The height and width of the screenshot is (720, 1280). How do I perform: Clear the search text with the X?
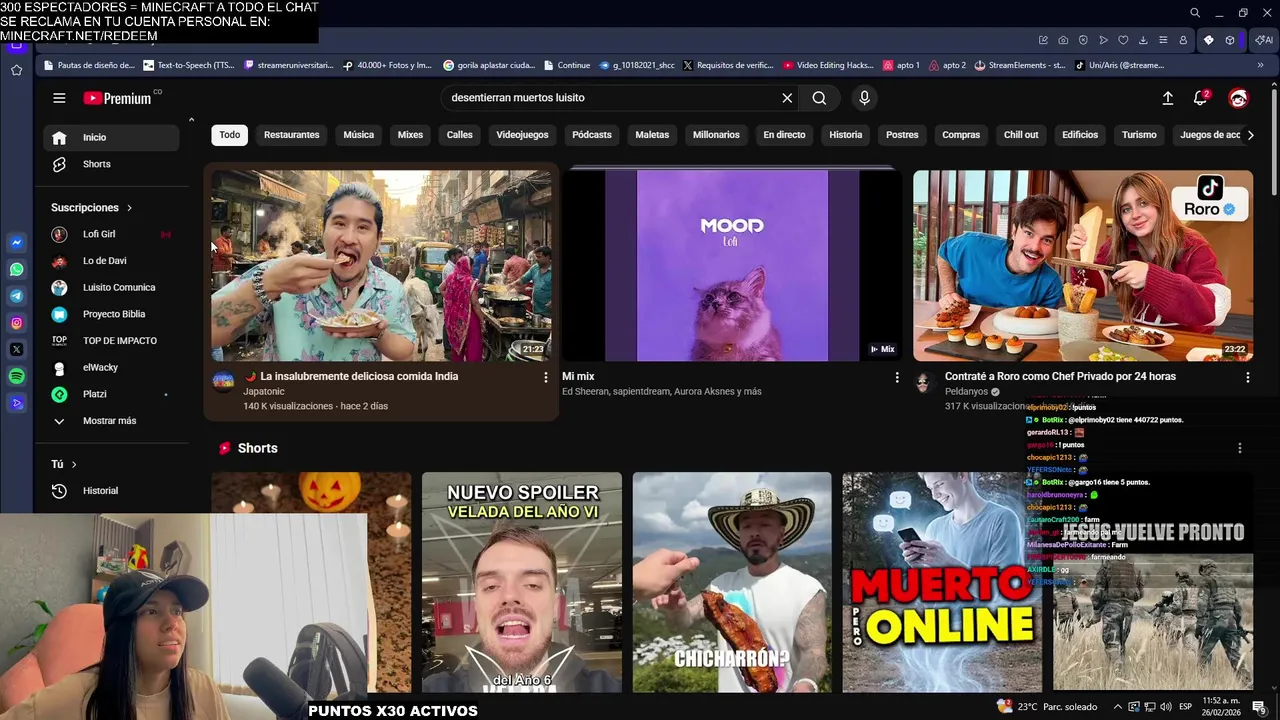[787, 98]
